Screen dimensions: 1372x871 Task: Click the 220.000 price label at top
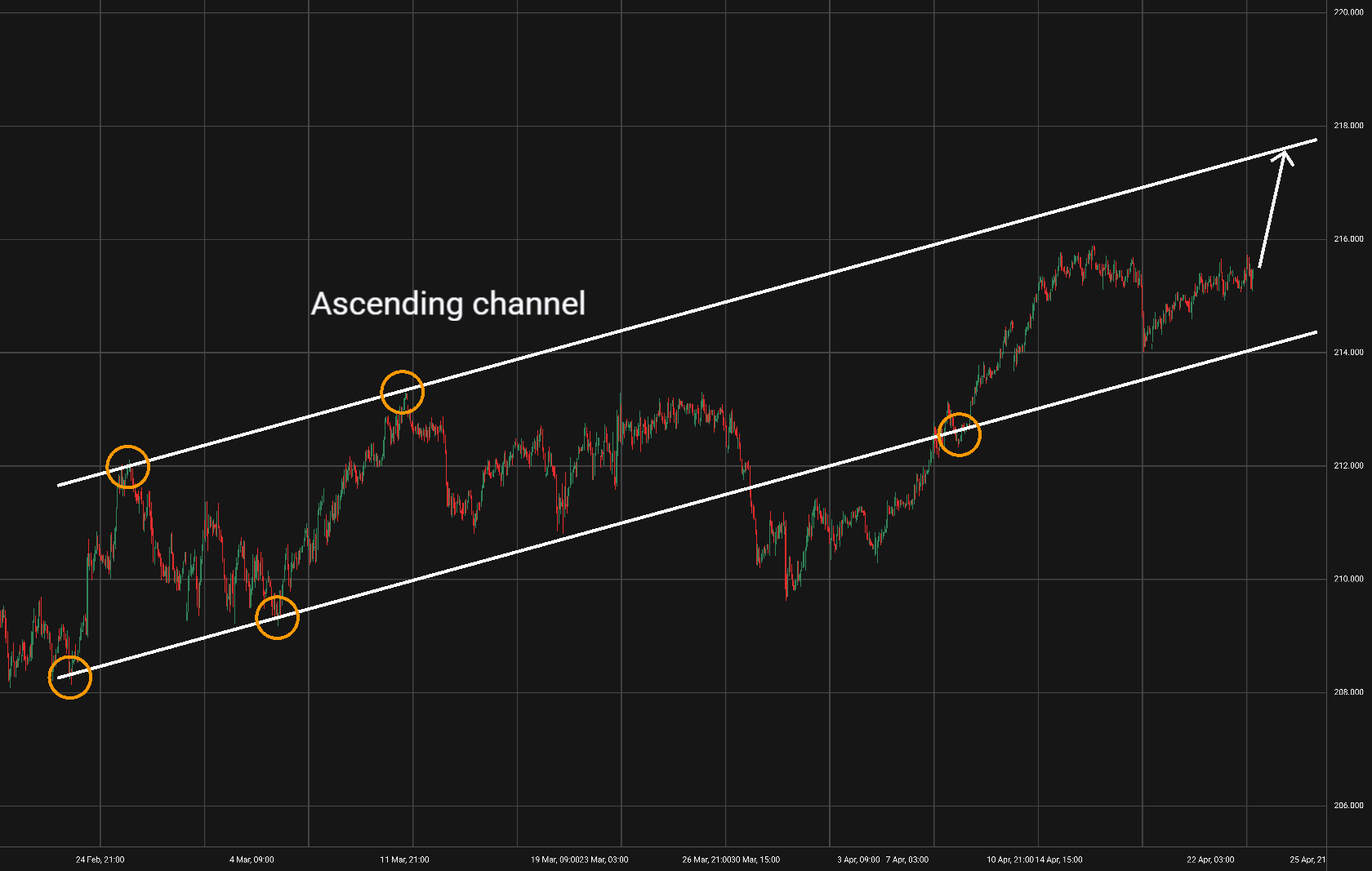[x=1348, y=12]
